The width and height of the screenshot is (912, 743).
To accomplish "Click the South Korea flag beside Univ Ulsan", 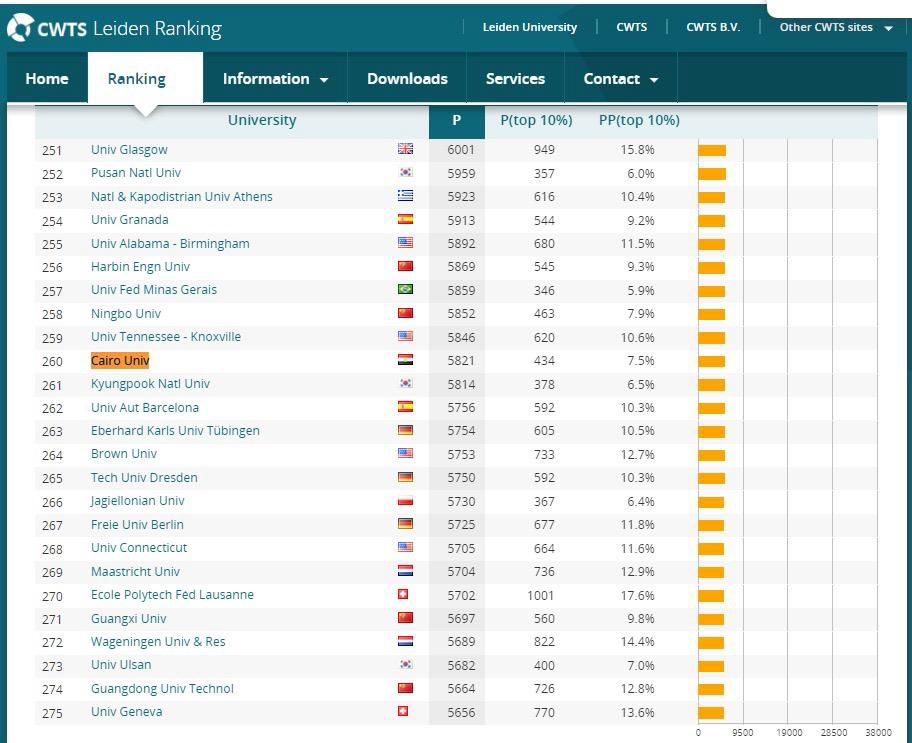I will (x=405, y=665).
